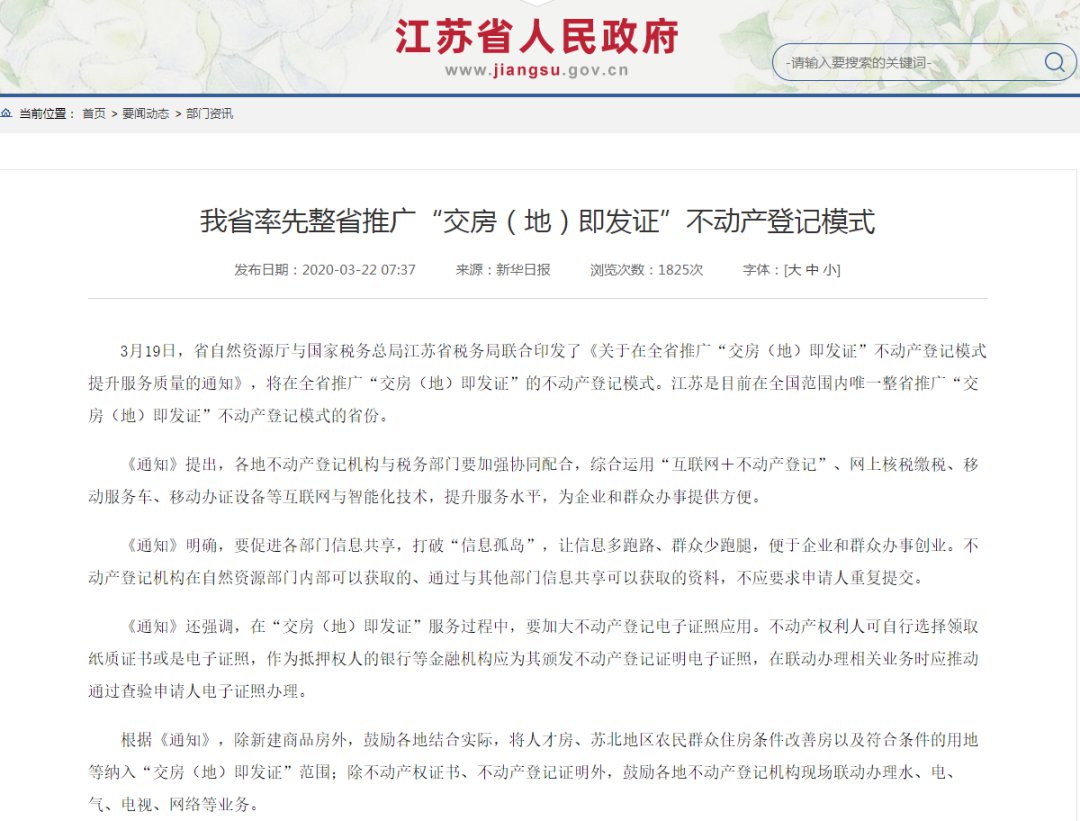The height and width of the screenshot is (821, 1080).
Task: Click the 来源：新华日报 source label
Action: [x=503, y=270]
